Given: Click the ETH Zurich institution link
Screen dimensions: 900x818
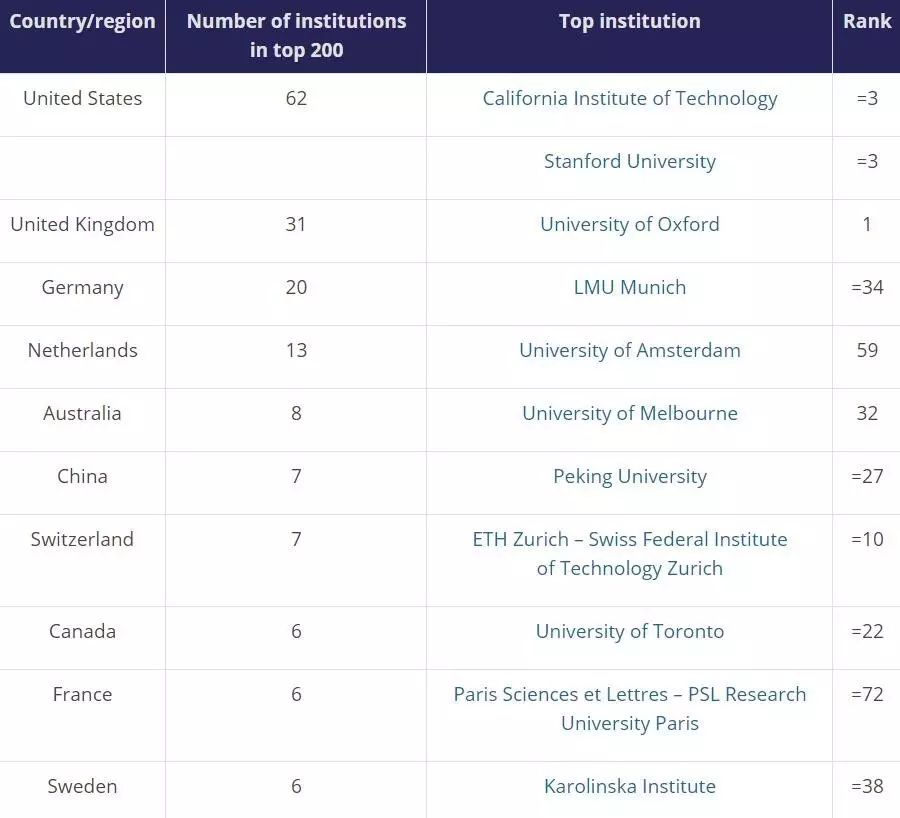Looking at the screenshot, I should [629, 553].
